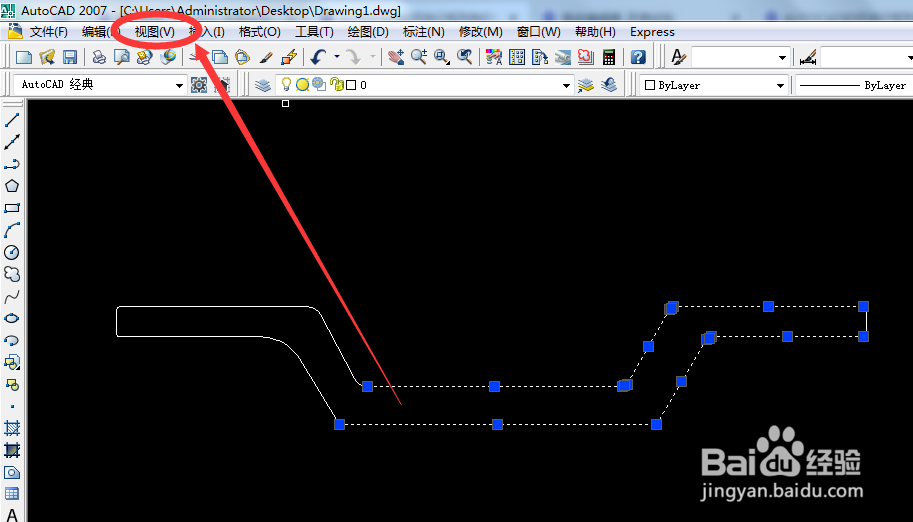The image size is (913, 522).
Task: Open the 帮助(H) menu
Action: pos(595,31)
